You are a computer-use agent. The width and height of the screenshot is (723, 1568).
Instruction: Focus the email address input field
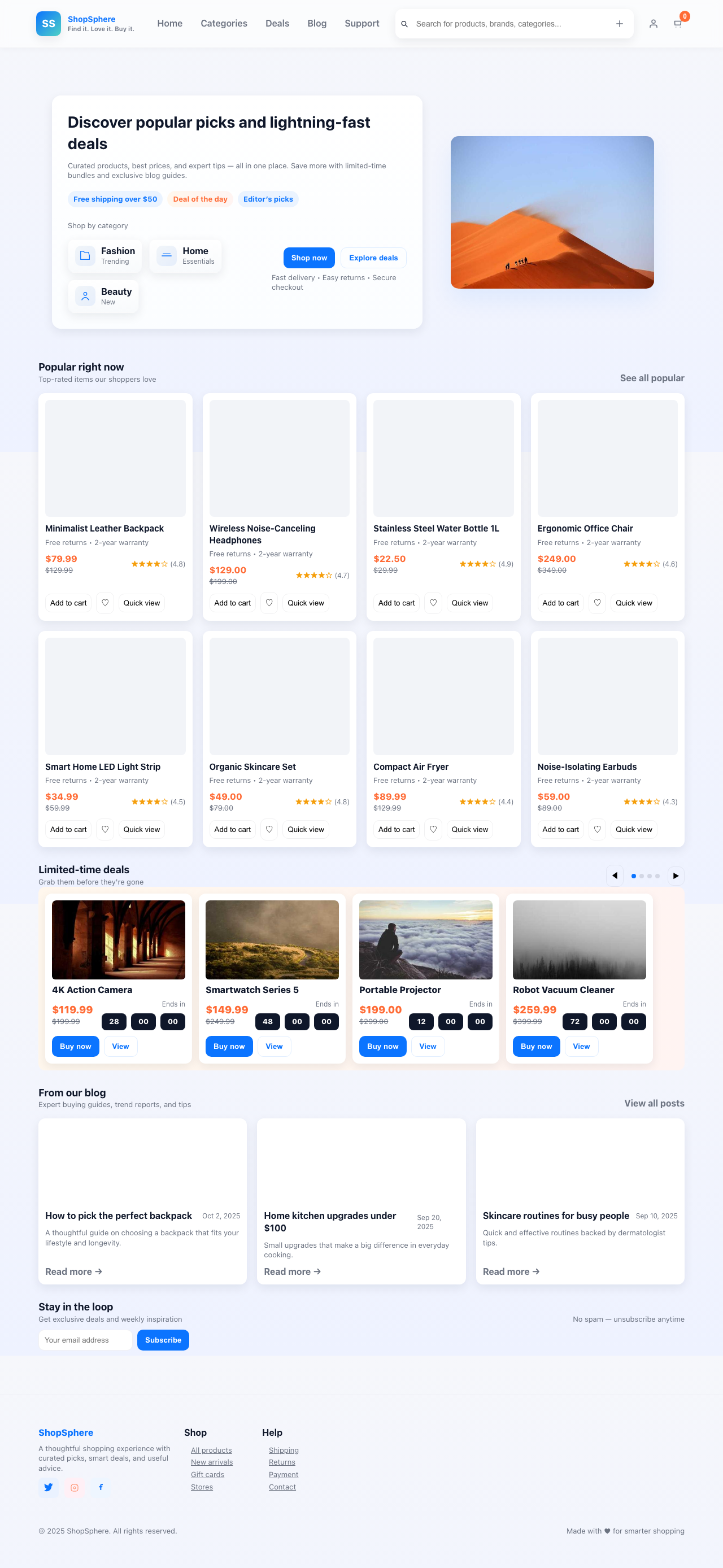point(85,1340)
